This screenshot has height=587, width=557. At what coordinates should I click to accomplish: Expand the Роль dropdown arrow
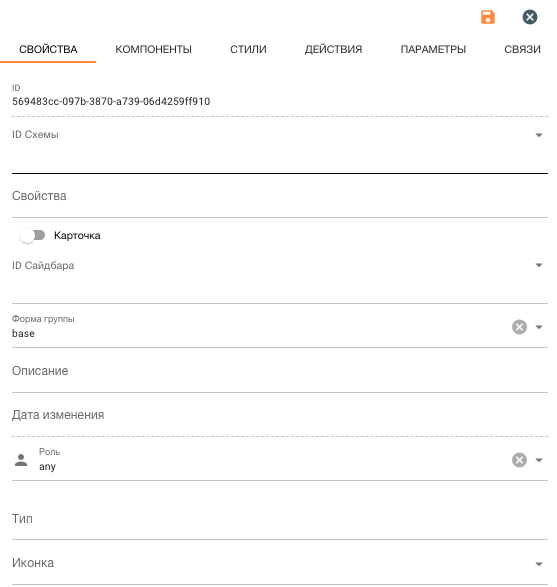click(539, 460)
